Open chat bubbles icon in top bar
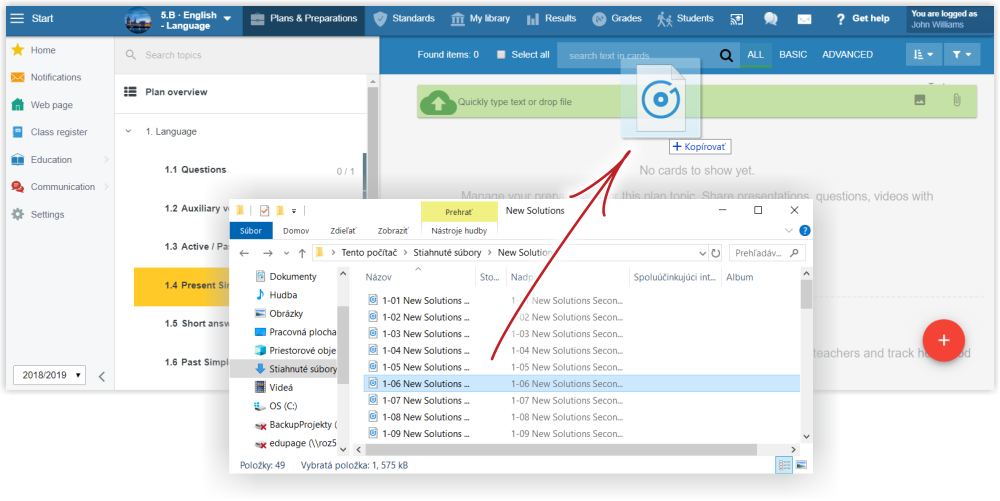Image resolution: width=1000 pixels, height=501 pixels. (x=770, y=19)
